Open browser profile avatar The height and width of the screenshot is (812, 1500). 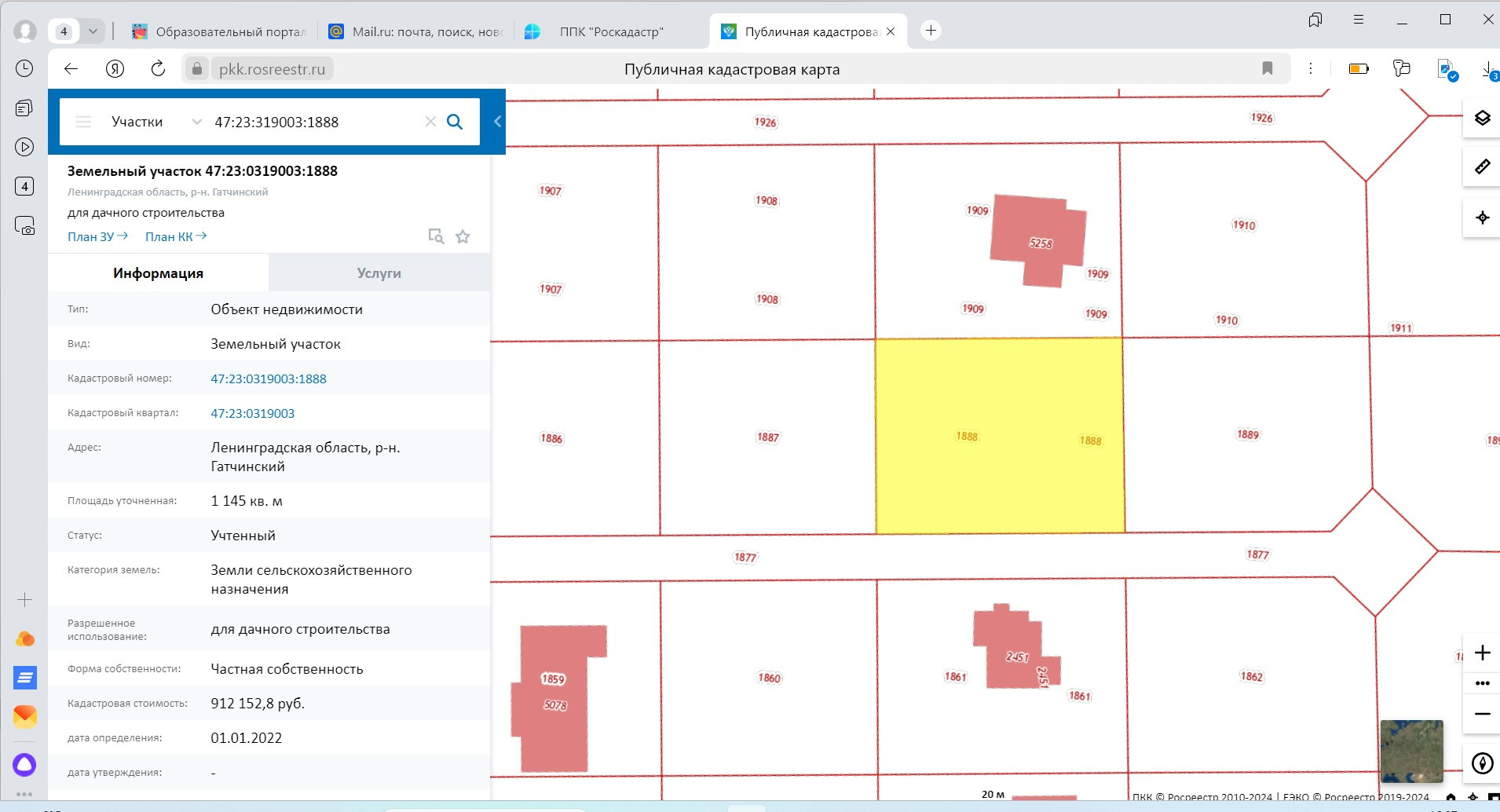click(x=25, y=31)
